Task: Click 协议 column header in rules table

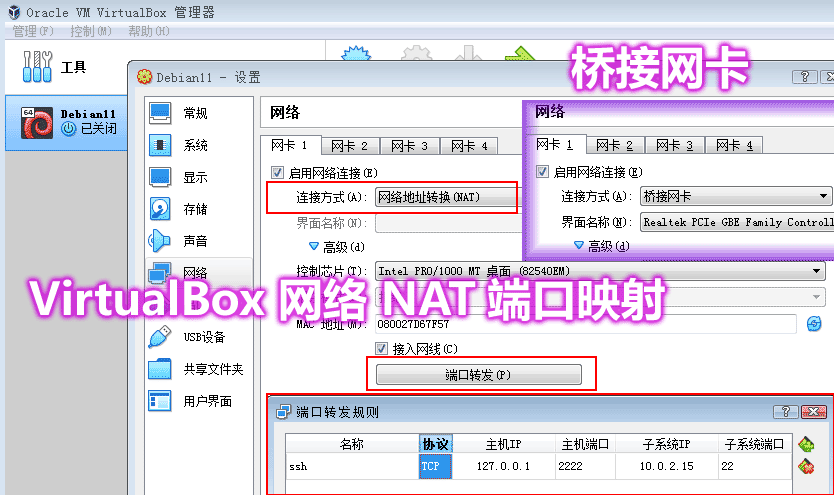Action: (x=436, y=443)
